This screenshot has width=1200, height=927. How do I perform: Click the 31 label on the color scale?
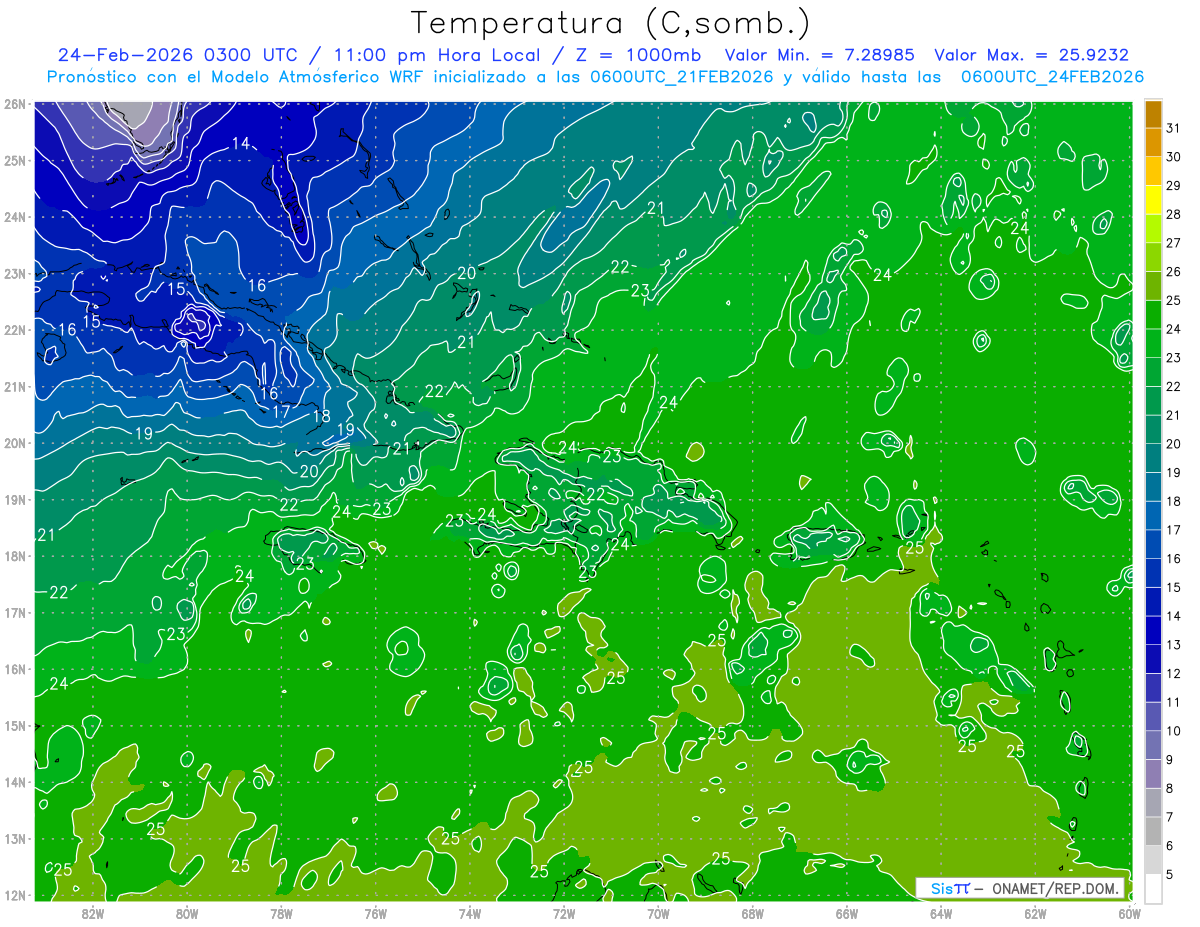click(x=1173, y=128)
